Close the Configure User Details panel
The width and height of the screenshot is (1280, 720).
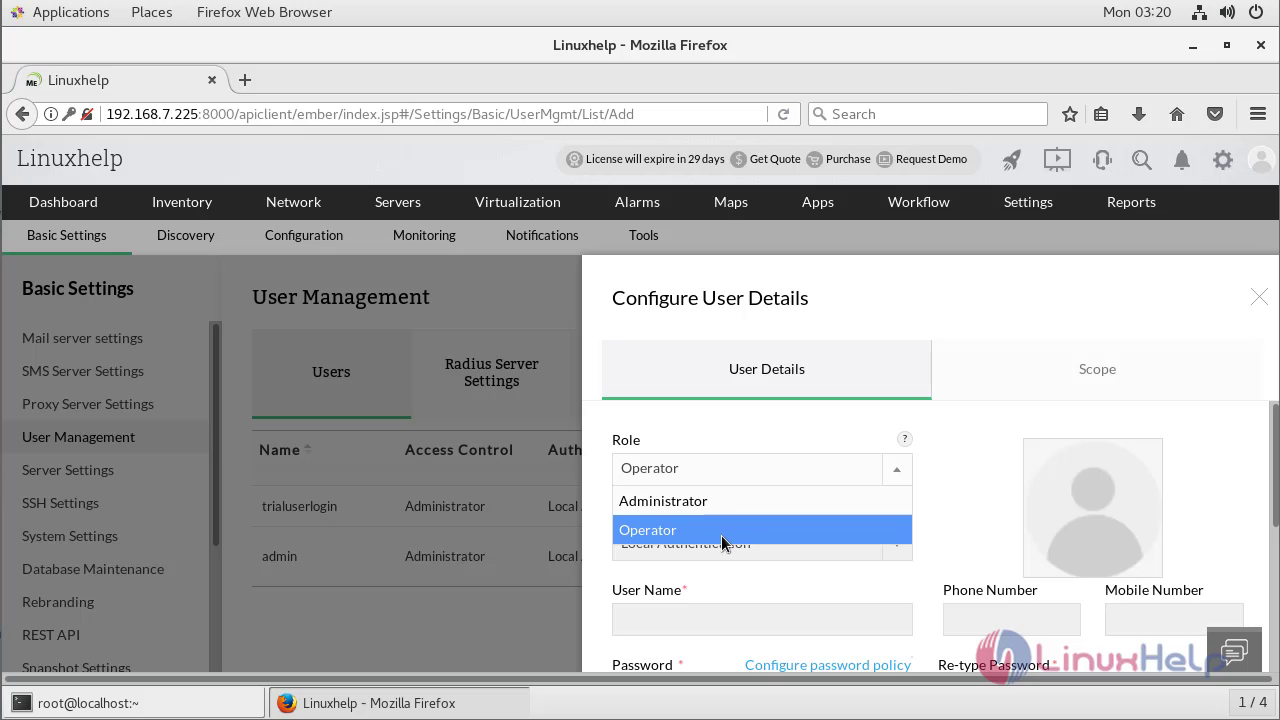[1259, 297]
